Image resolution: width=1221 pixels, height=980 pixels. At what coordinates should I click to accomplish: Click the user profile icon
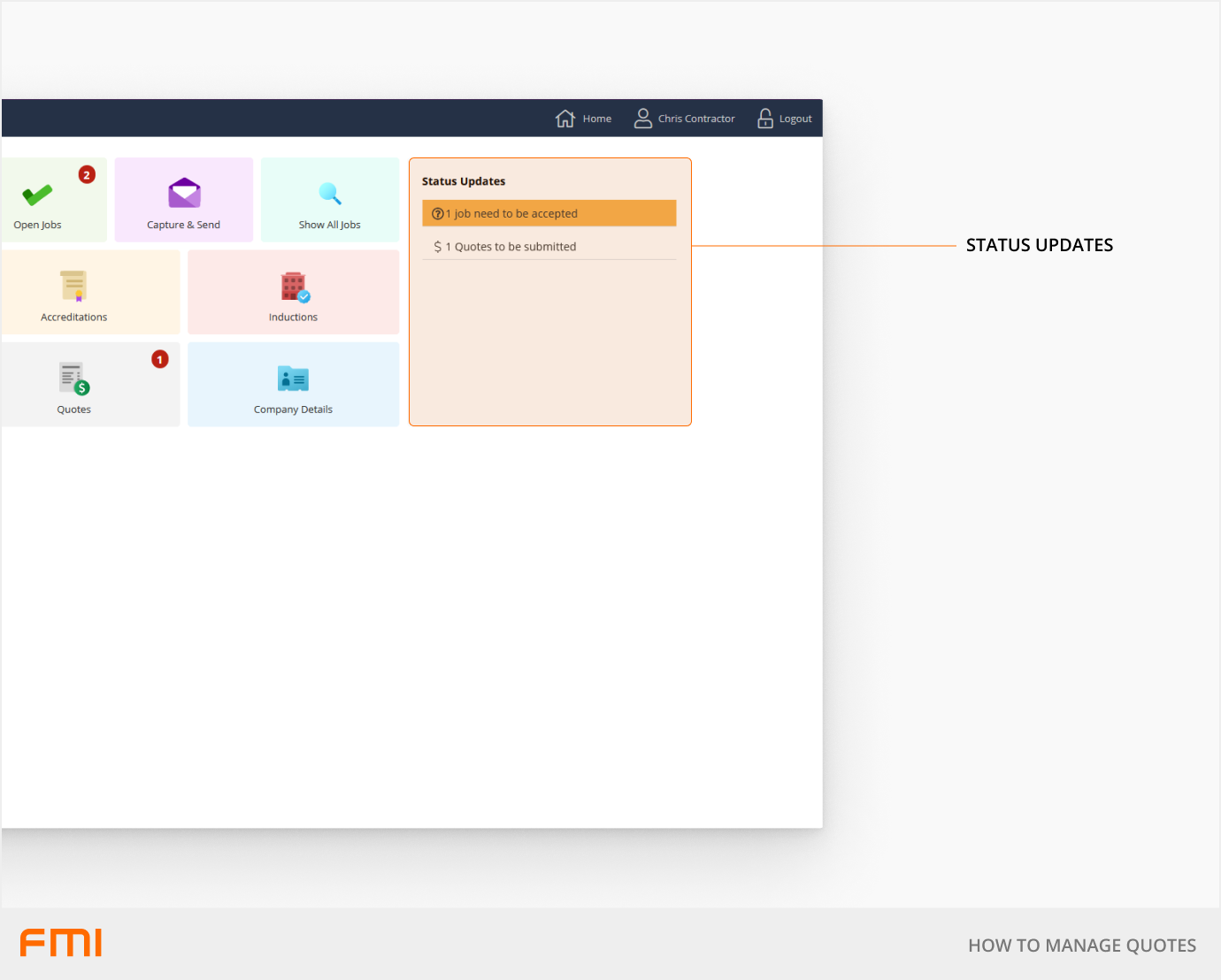coord(643,119)
